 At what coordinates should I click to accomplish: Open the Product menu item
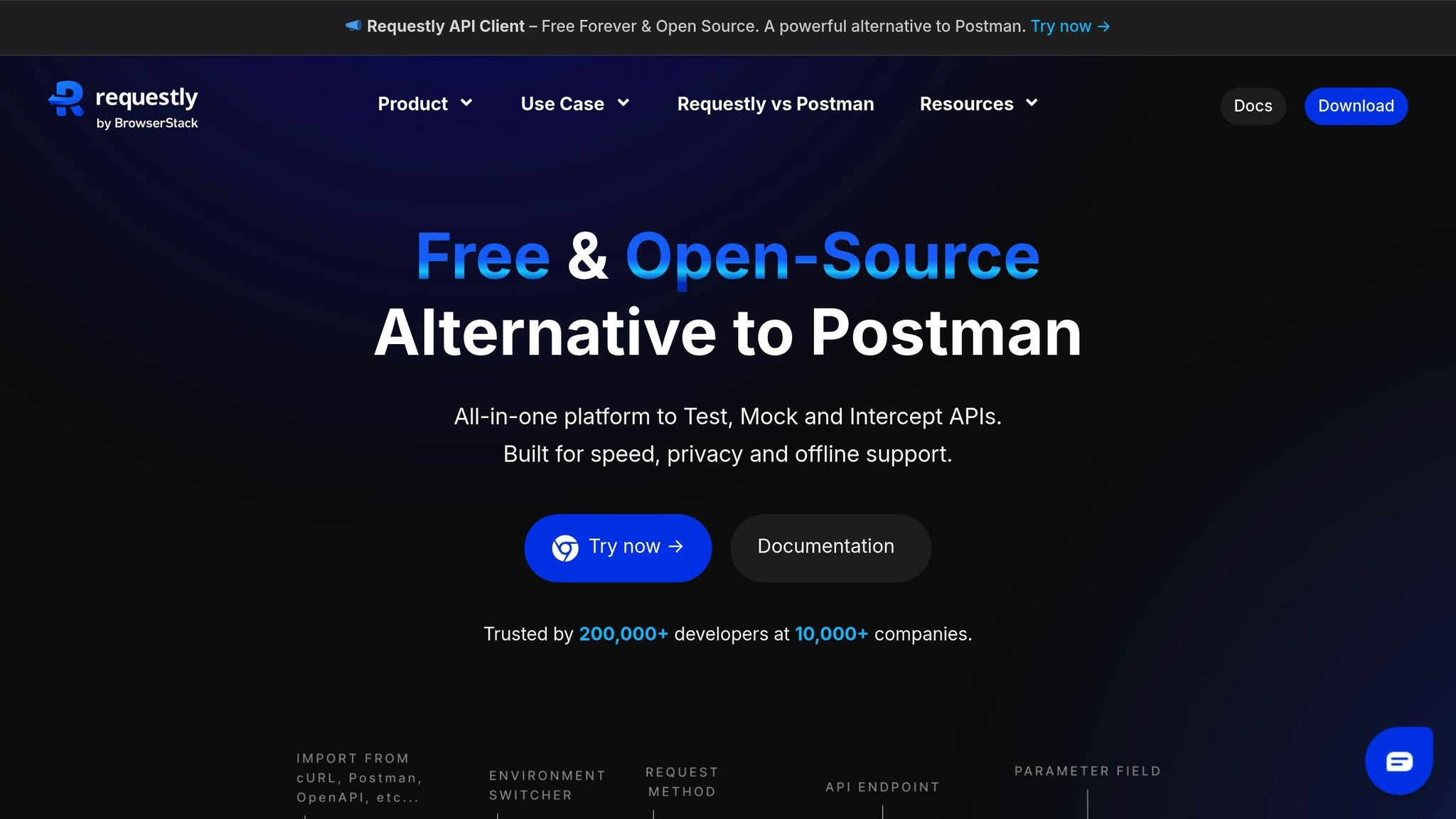412,104
